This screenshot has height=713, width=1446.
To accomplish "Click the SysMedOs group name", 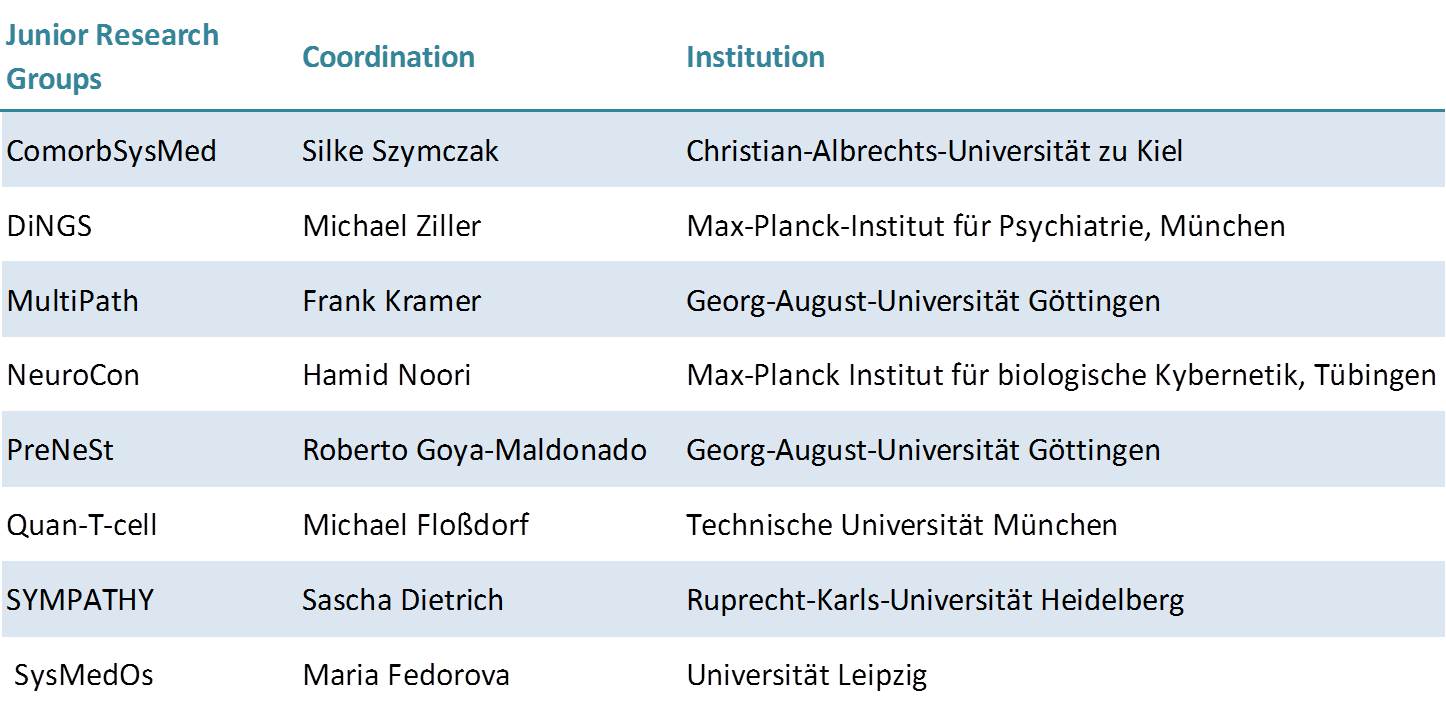I will [x=84, y=675].
